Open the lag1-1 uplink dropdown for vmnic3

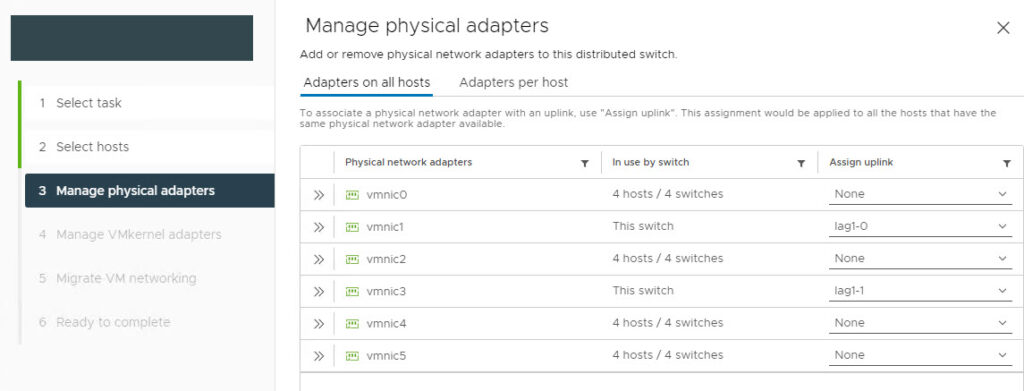pos(920,291)
